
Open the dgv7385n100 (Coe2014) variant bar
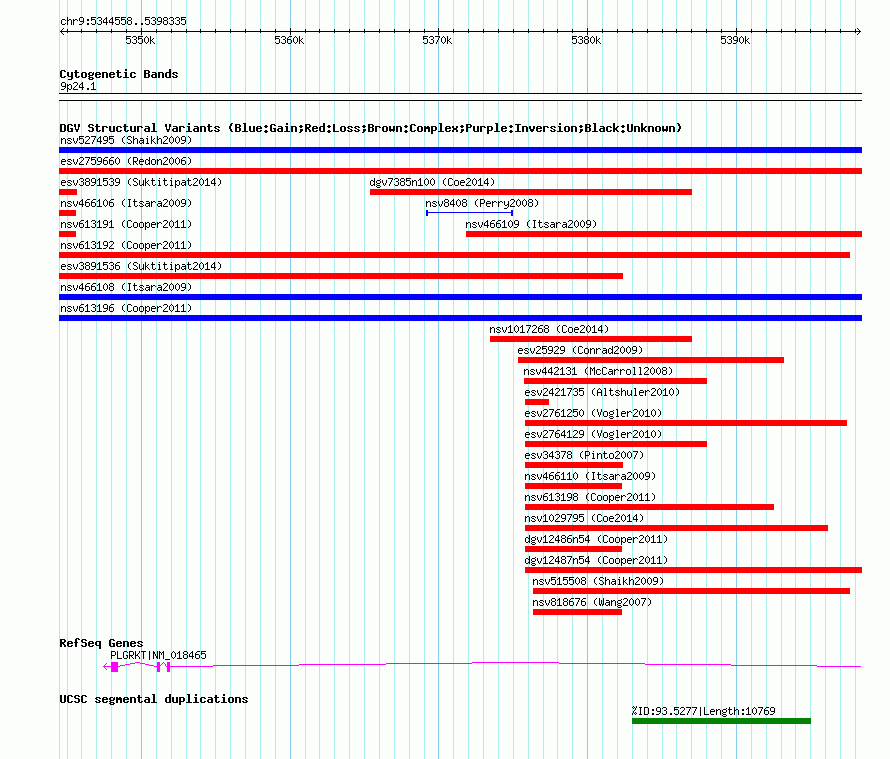pos(531,192)
